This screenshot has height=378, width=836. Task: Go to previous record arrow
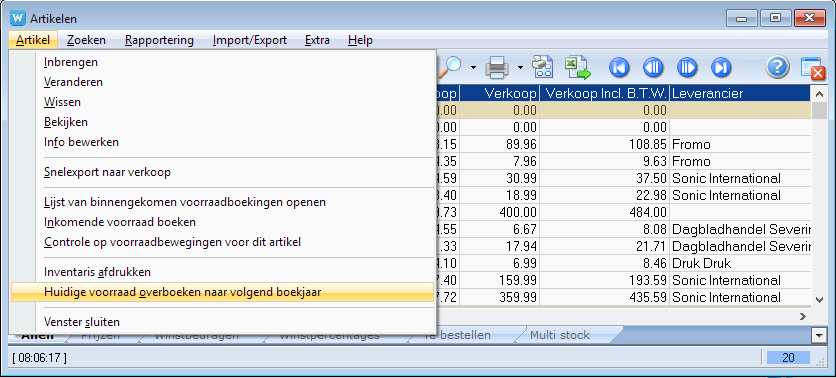pyautogui.click(x=653, y=68)
